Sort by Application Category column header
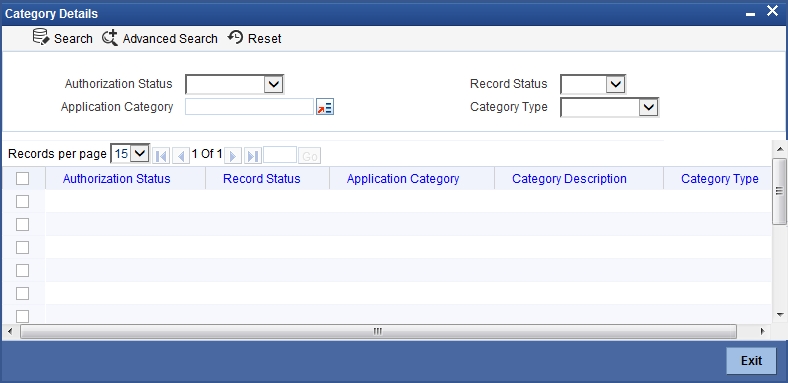The width and height of the screenshot is (788, 383). click(x=403, y=179)
